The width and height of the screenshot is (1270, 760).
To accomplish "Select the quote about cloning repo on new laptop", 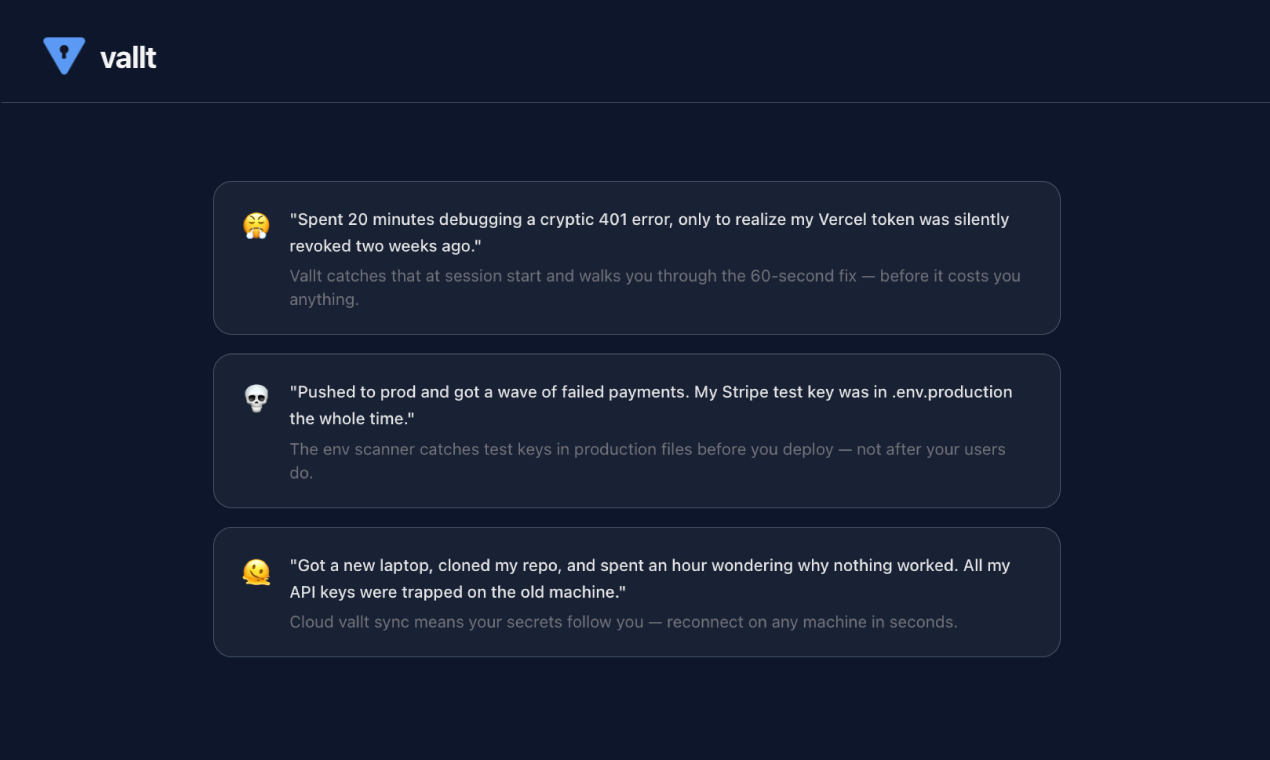I will tap(649, 578).
